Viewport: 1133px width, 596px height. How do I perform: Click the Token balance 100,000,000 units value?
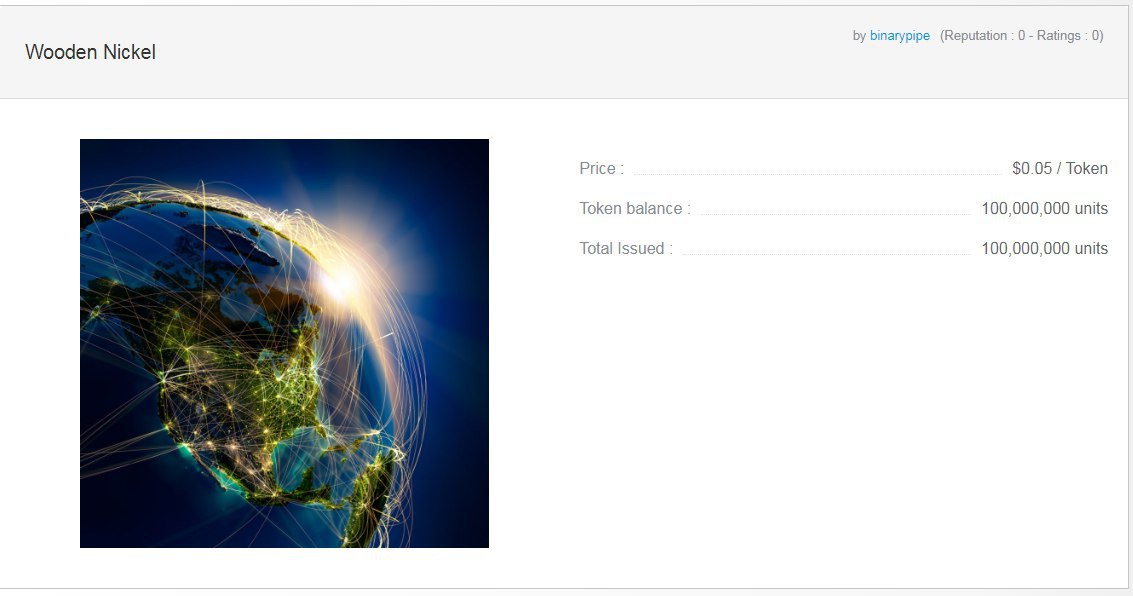pos(1044,209)
